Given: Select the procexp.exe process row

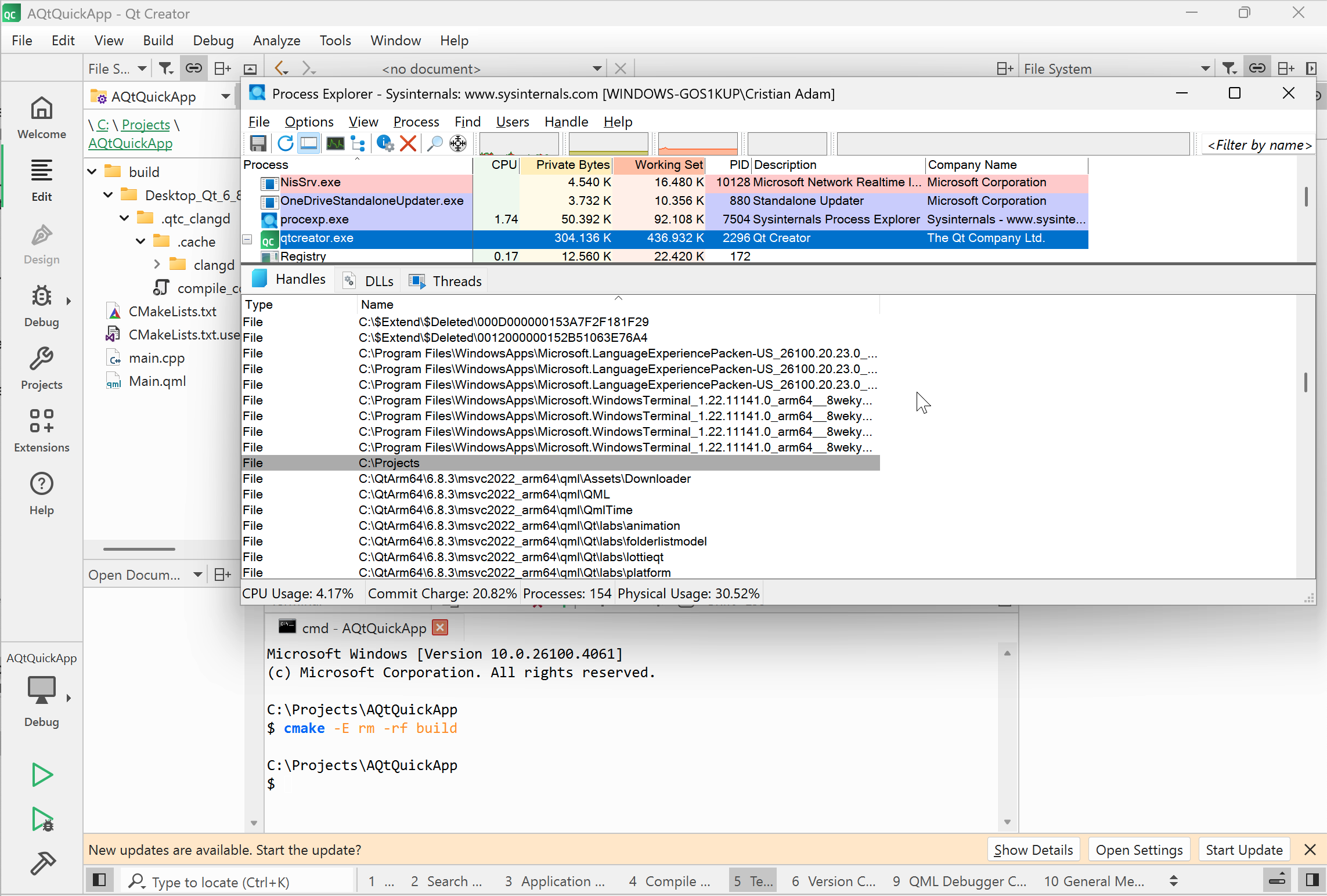Looking at the screenshot, I should coord(665,219).
